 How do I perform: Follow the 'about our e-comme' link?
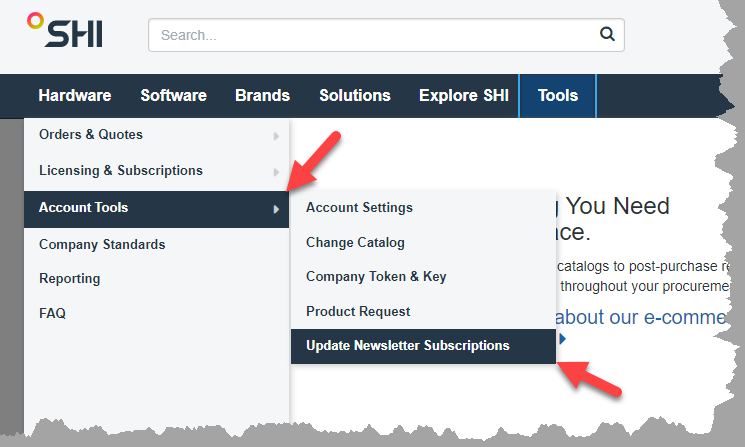point(641,317)
